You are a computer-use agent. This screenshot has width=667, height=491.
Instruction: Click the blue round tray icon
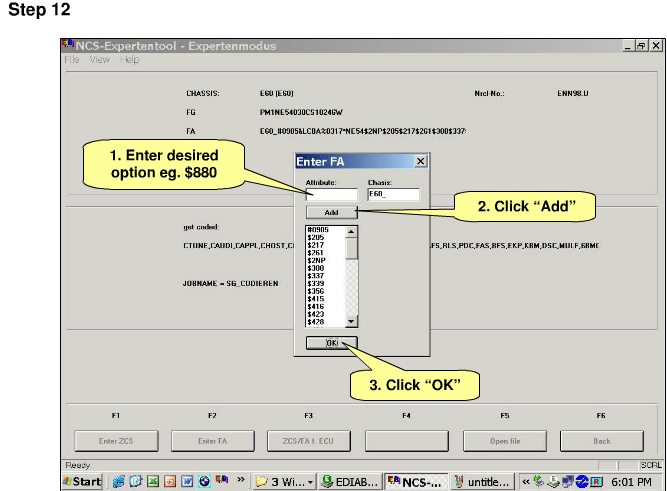pos(581,482)
